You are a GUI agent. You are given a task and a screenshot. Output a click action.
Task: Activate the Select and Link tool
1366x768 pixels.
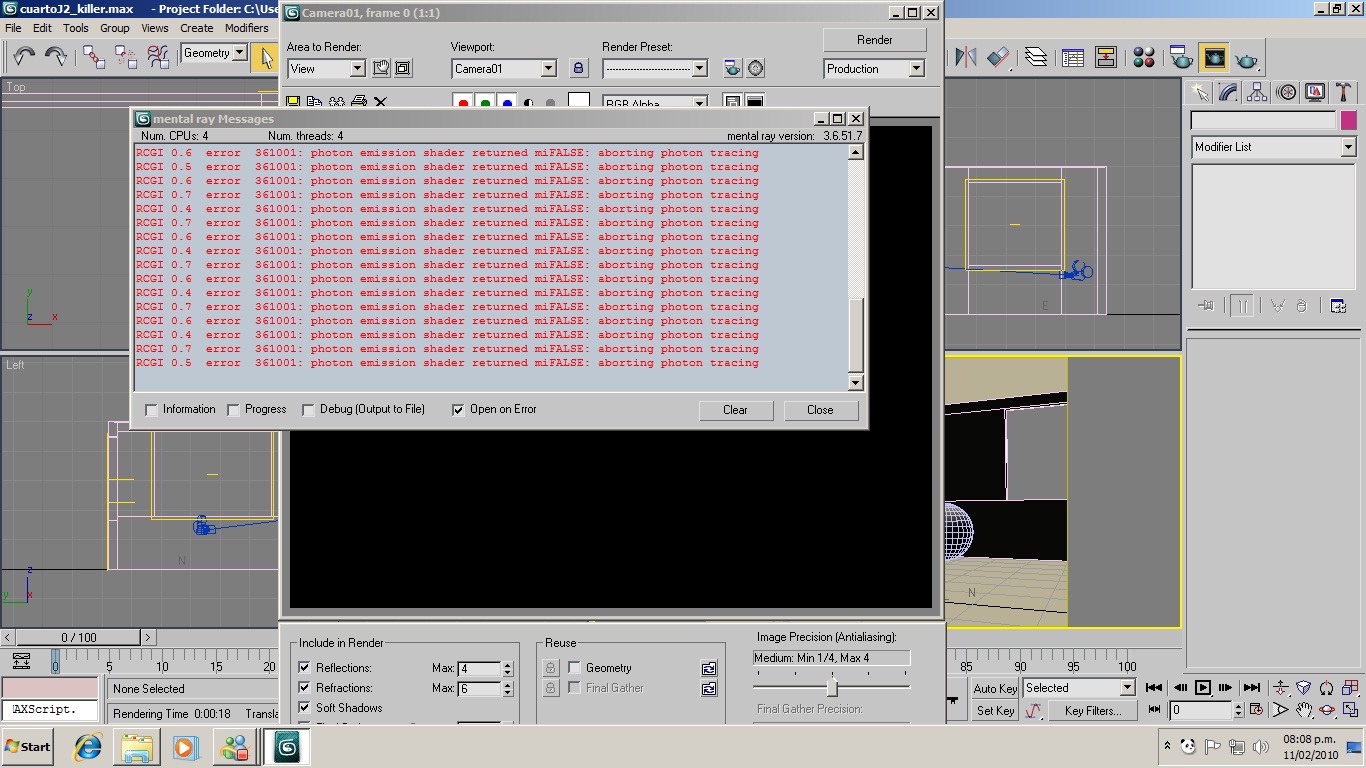point(94,57)
